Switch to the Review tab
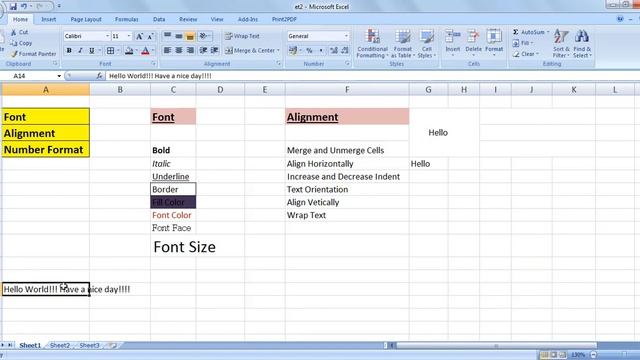The height and width of the screenshot is (360, 640). click(x=188, y=19)
